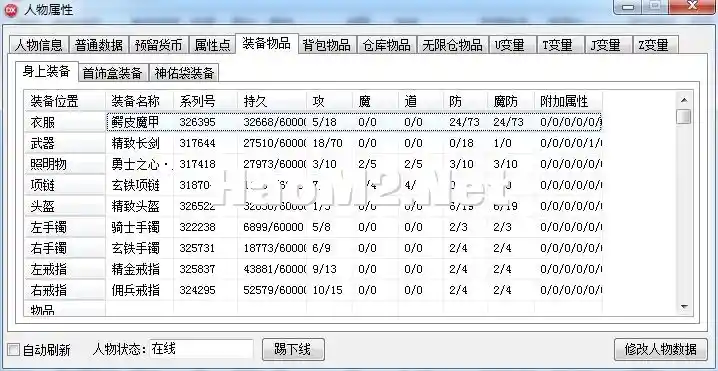Switch to the 背包物品 tab
This screenshot has height=371, width=718.
326,45
